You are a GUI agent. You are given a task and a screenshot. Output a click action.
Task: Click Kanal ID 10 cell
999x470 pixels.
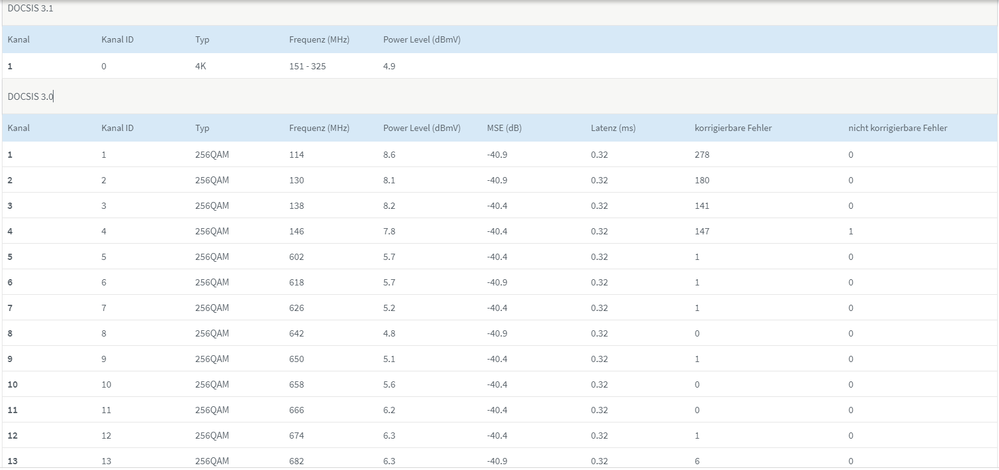pyautogui.click(x=106, y=385)
